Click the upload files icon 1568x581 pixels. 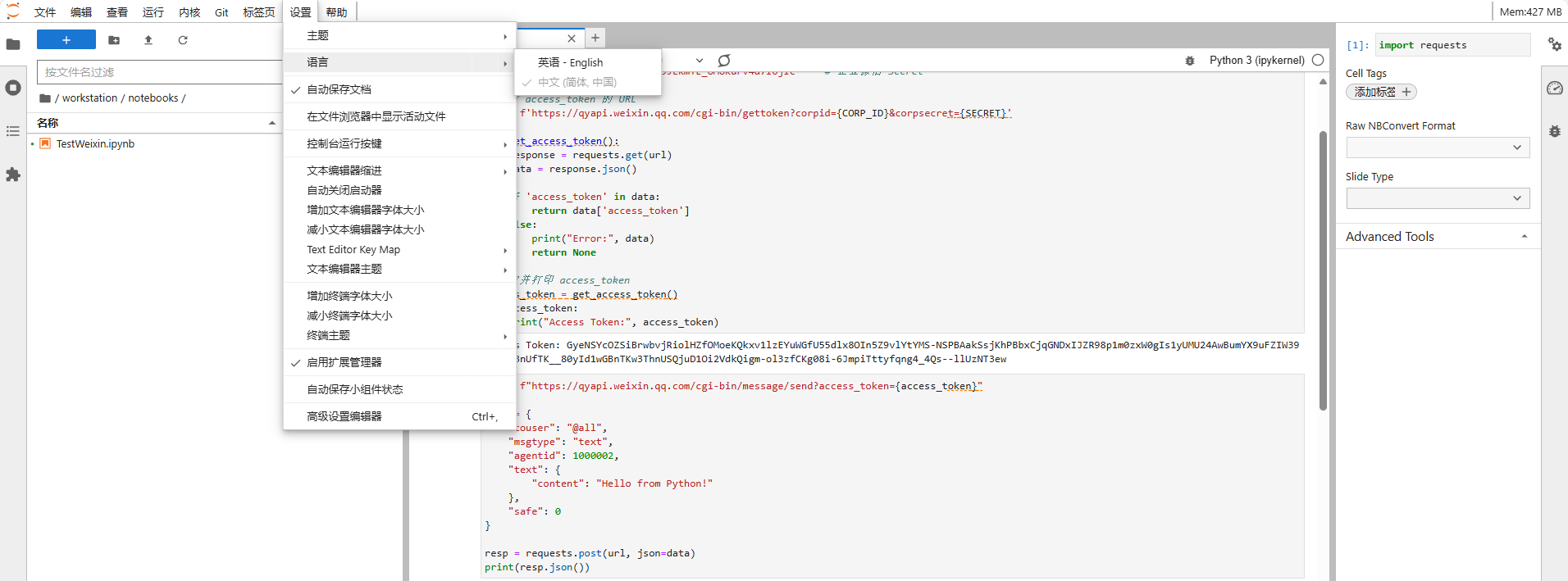click(148, 40)
